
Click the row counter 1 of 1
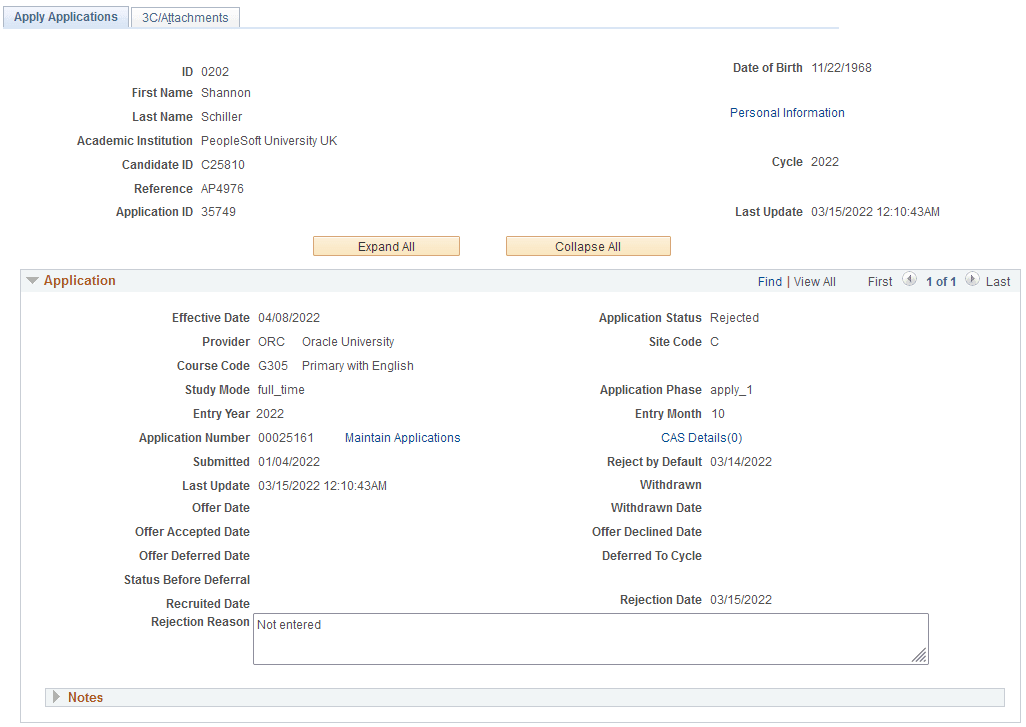941,281
